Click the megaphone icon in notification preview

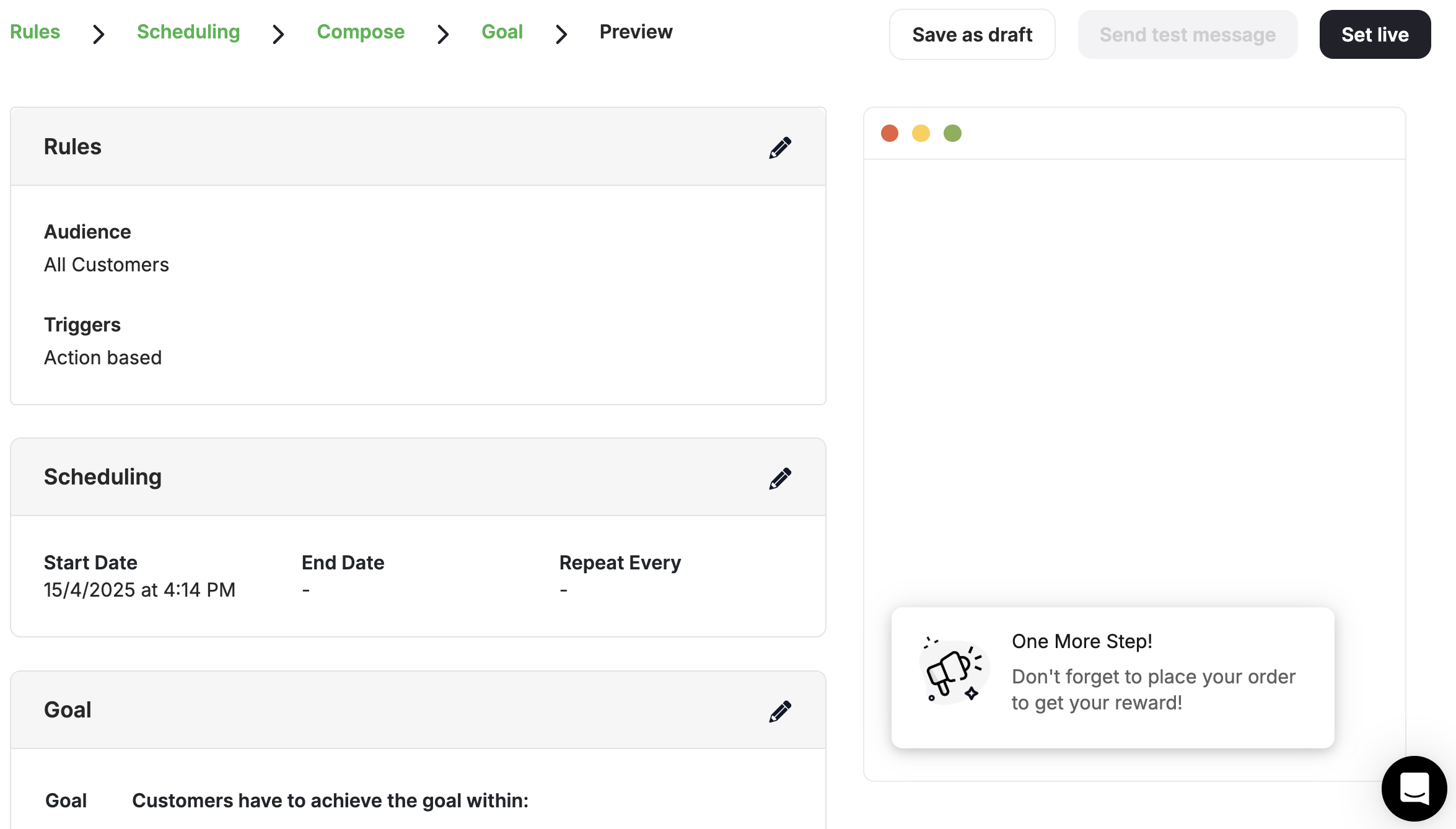coord(952,671)
